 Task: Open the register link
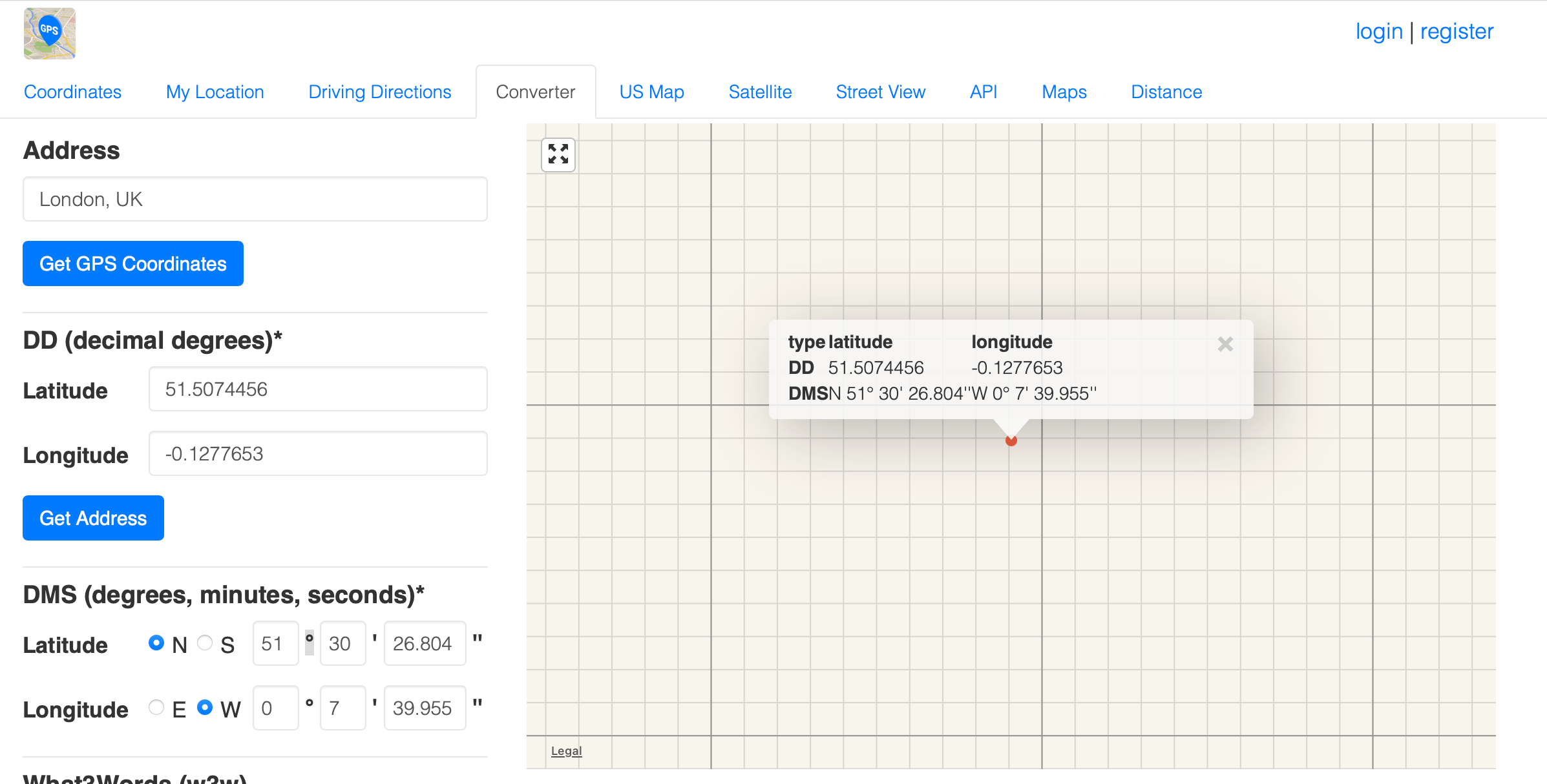pos(1457,31)
